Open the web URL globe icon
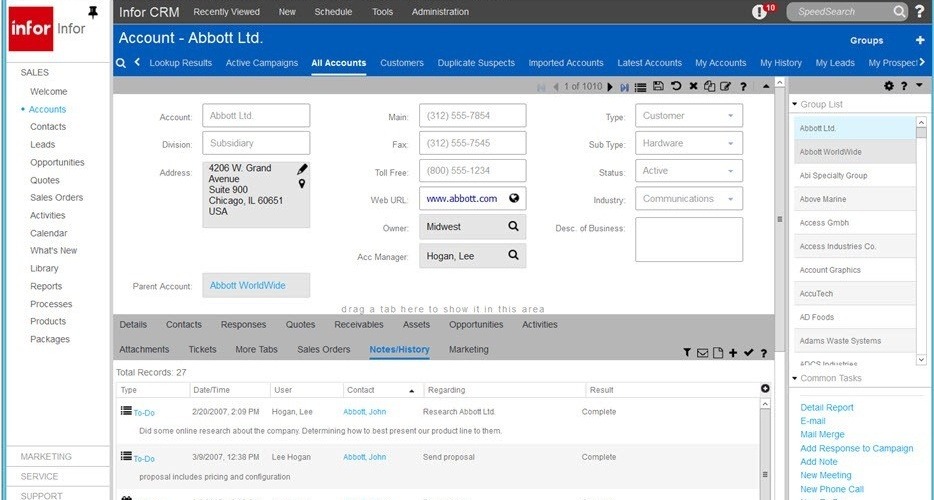 [514, 198]
